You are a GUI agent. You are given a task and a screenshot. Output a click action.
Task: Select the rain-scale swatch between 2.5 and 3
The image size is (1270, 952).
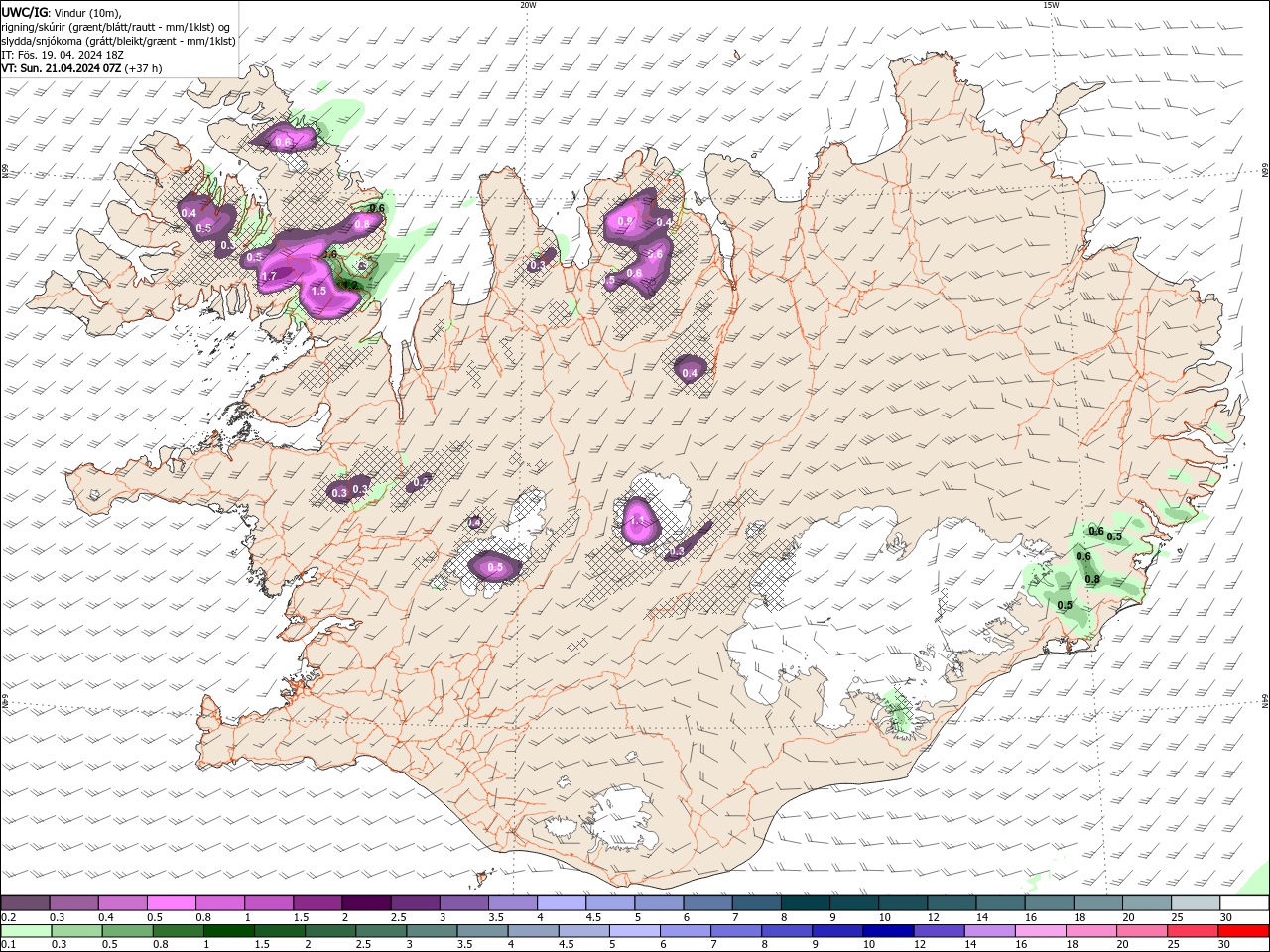click(x=380, y=931)
